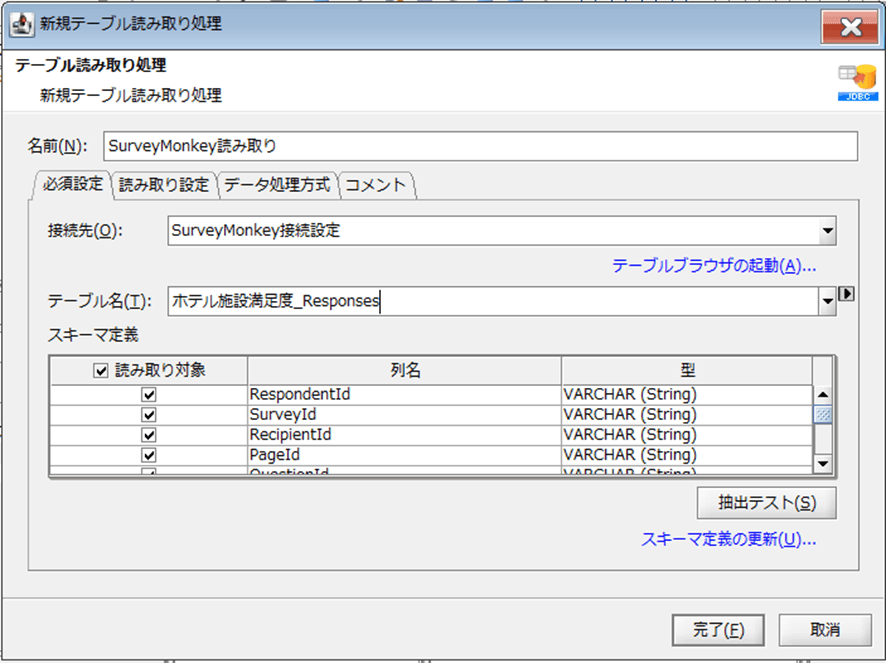This screenshot has width=886, height=663.
Task: Open the コメント tab
Action: click(376, 185)
